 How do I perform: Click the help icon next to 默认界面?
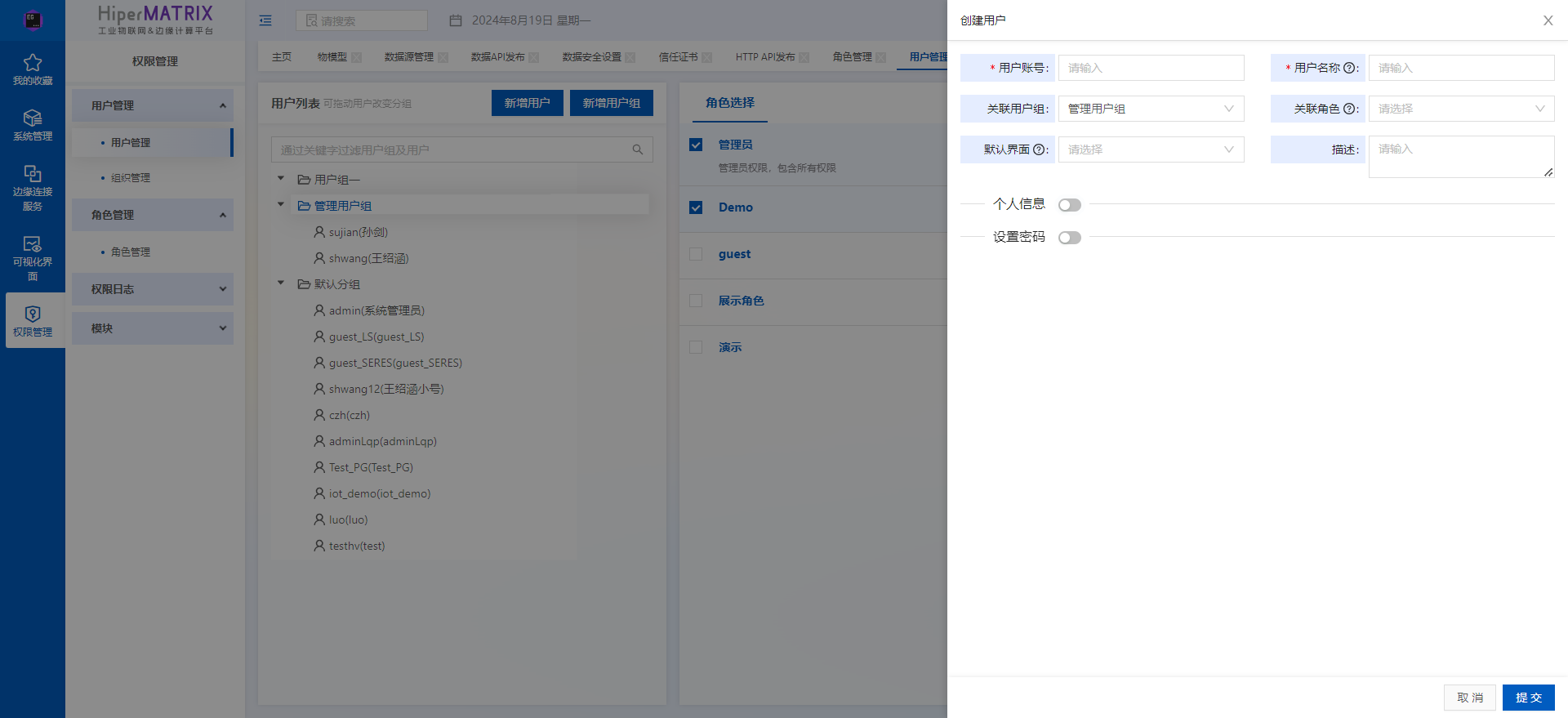coord(1039,149)
